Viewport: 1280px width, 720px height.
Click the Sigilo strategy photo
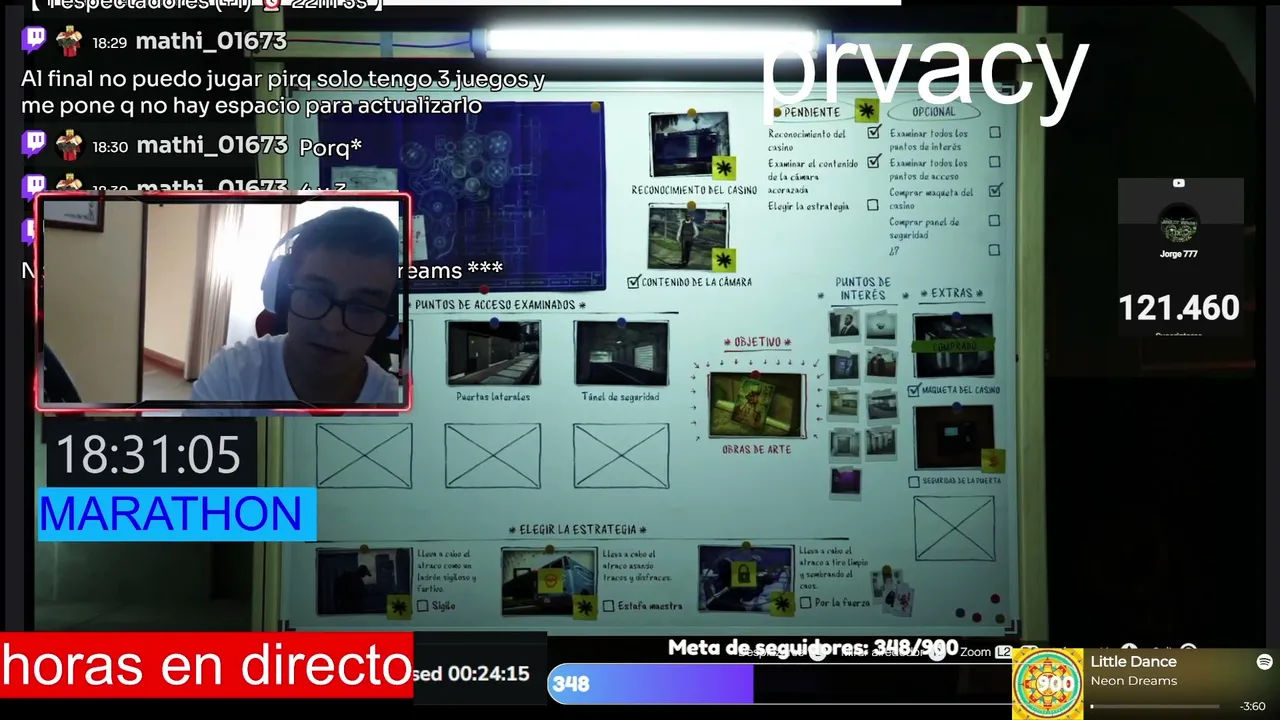coord(364,580)
